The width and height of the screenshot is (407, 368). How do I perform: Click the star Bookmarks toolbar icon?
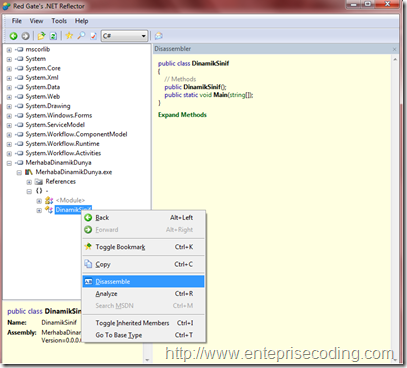tap(69, 36)
